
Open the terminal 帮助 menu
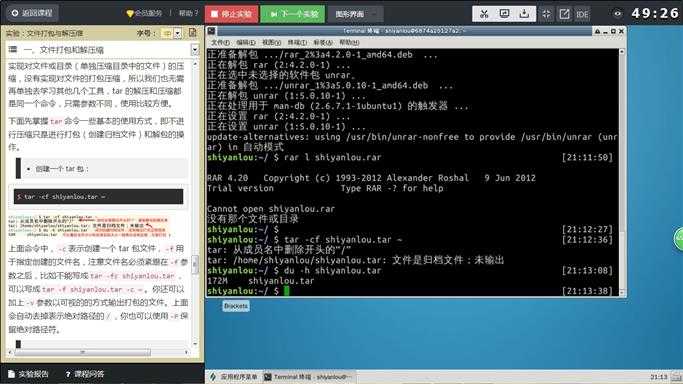click(x=349, y=42)
